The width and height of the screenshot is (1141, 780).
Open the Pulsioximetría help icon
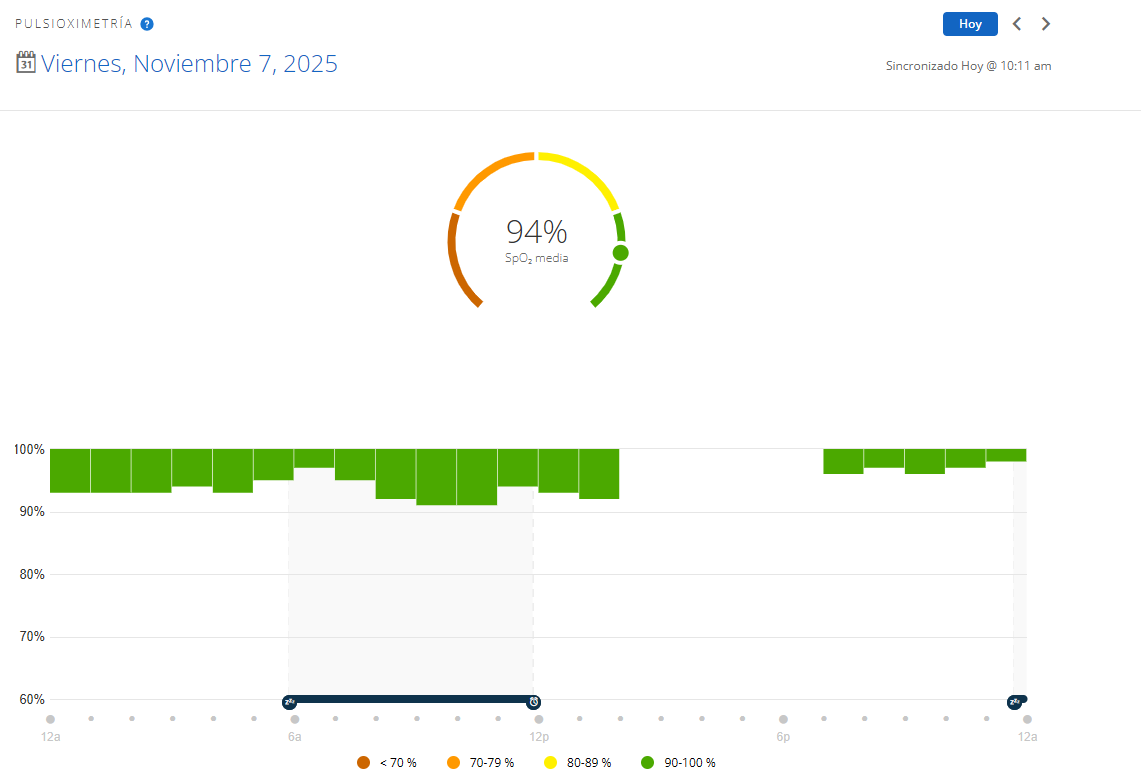tap(147, 24)
